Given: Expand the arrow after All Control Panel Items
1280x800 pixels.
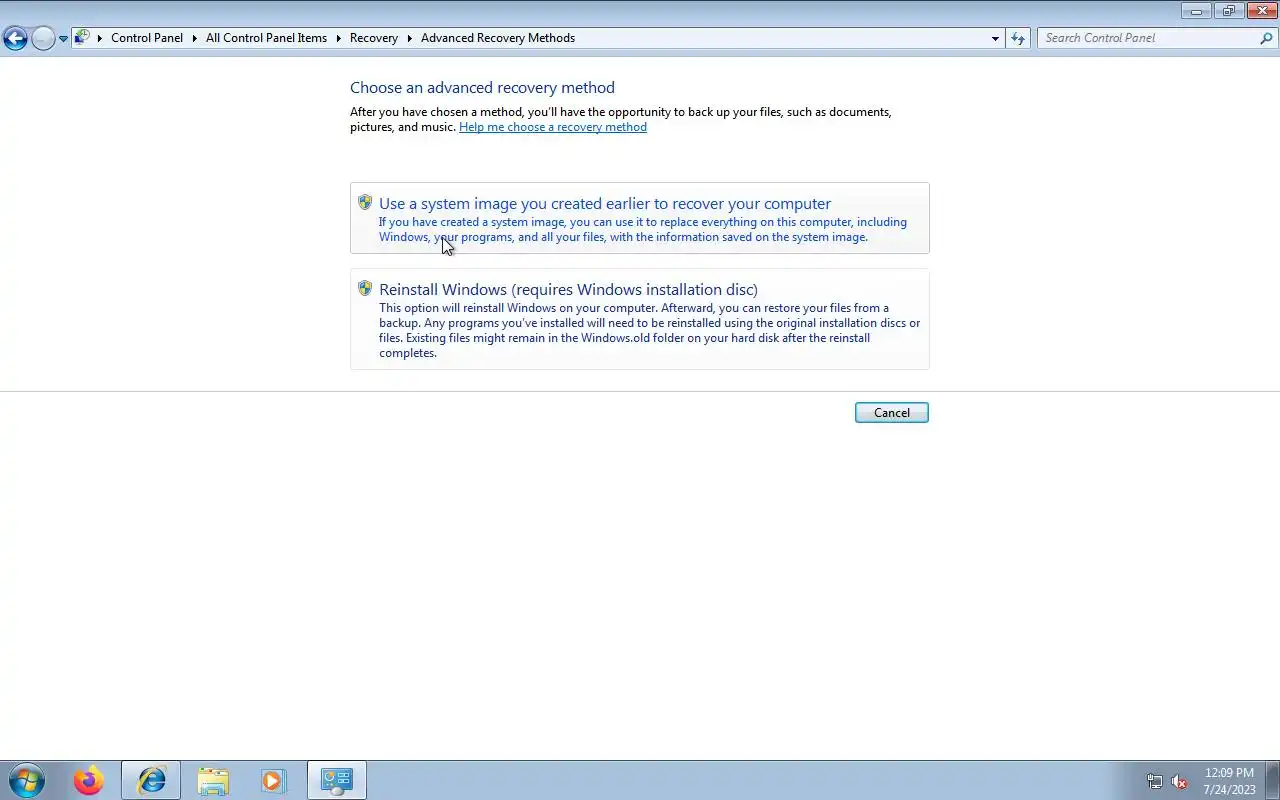Looking at the screenshot, I should pyautogui.click(x=339, y=38).
